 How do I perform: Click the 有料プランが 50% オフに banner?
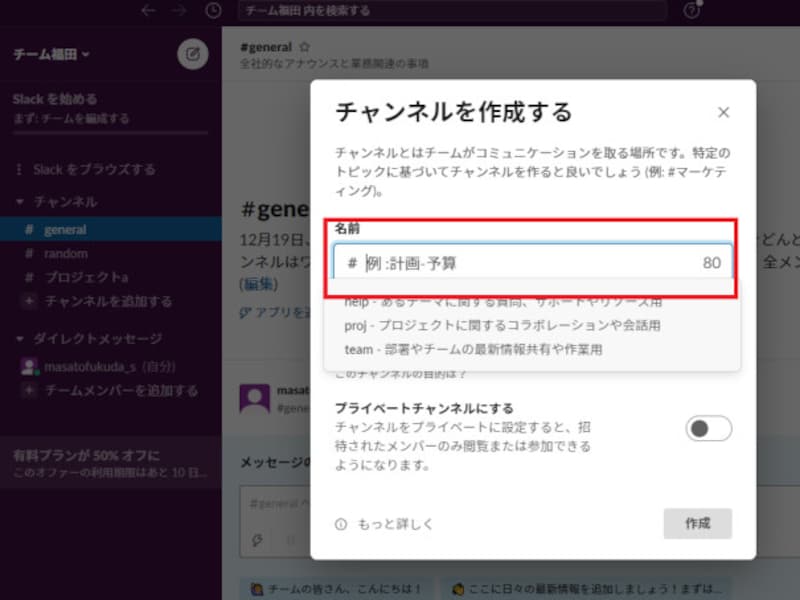tap(111, 463)
